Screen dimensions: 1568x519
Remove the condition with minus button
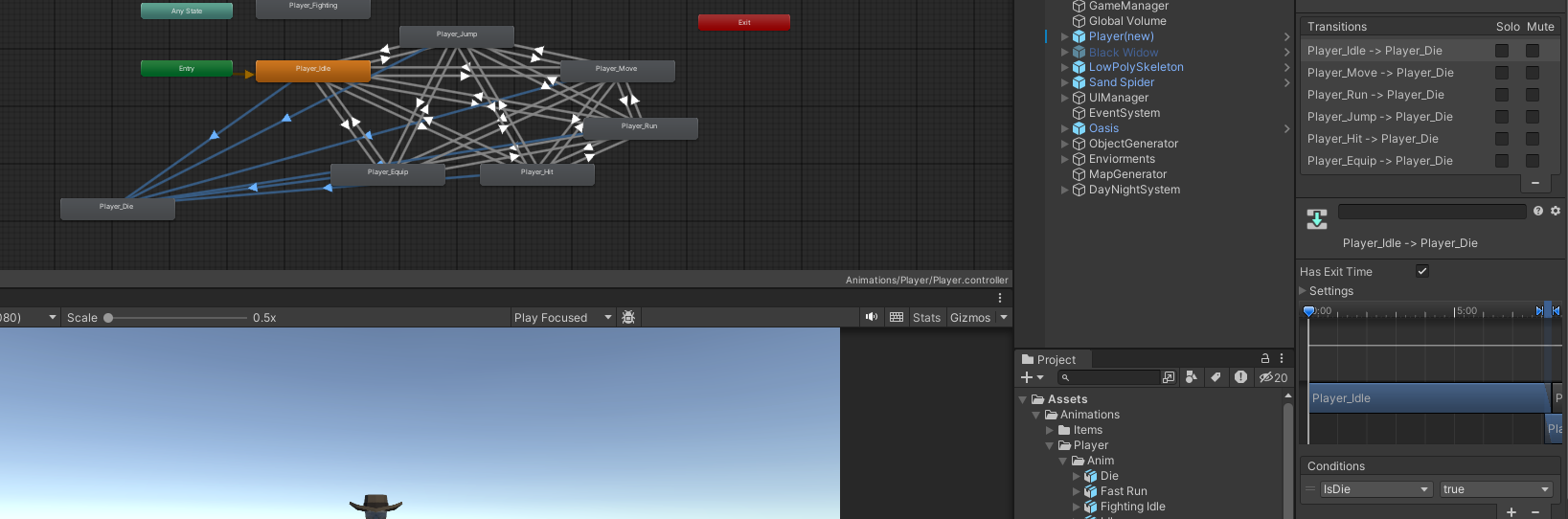coord(1535,511)
